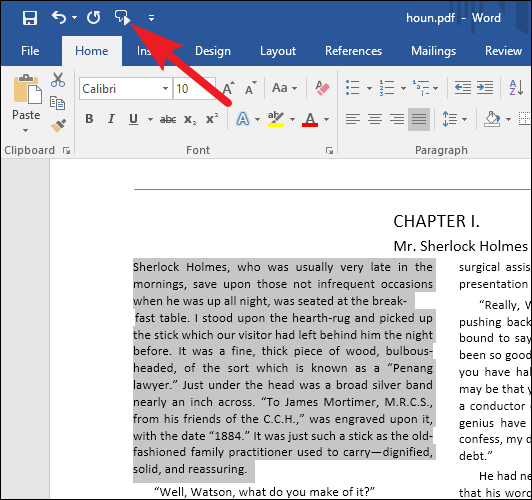
Task: Enable Justify paragraph alignment
Action: [x=419, y=119]
